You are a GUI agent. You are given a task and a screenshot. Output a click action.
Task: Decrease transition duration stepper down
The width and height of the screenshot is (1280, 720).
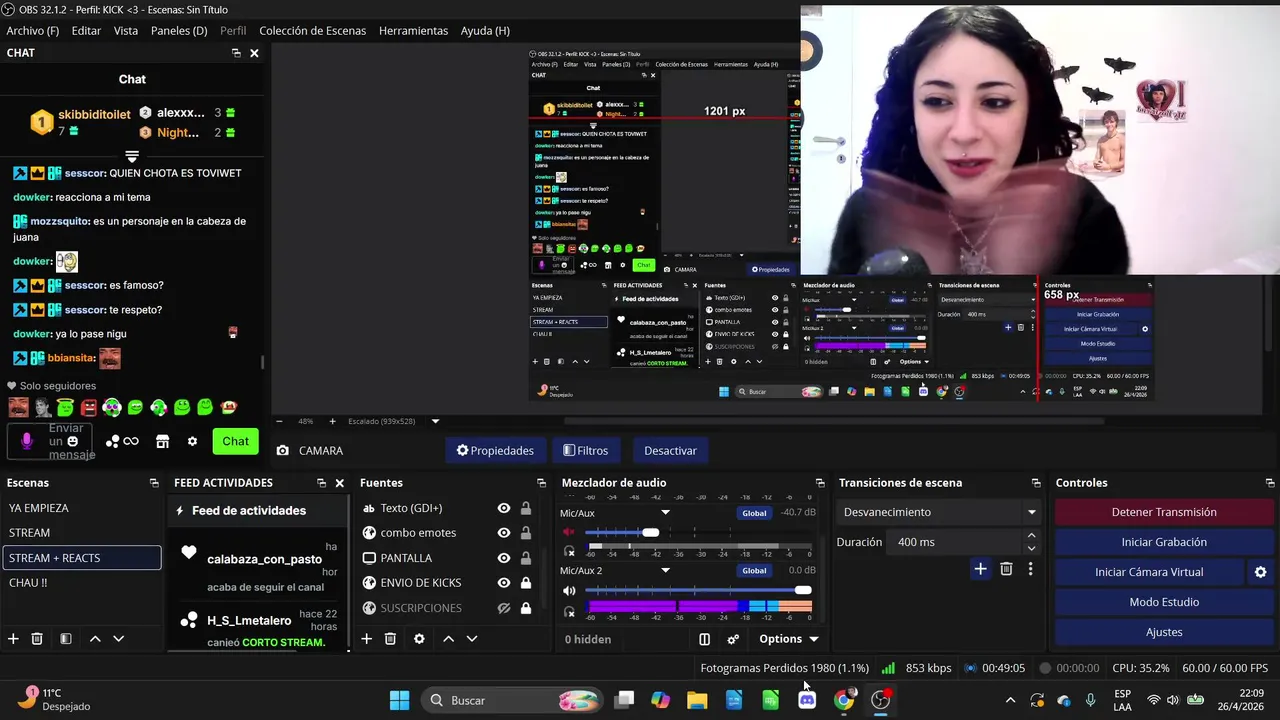pyautogui.click(x=1032, y=548)
